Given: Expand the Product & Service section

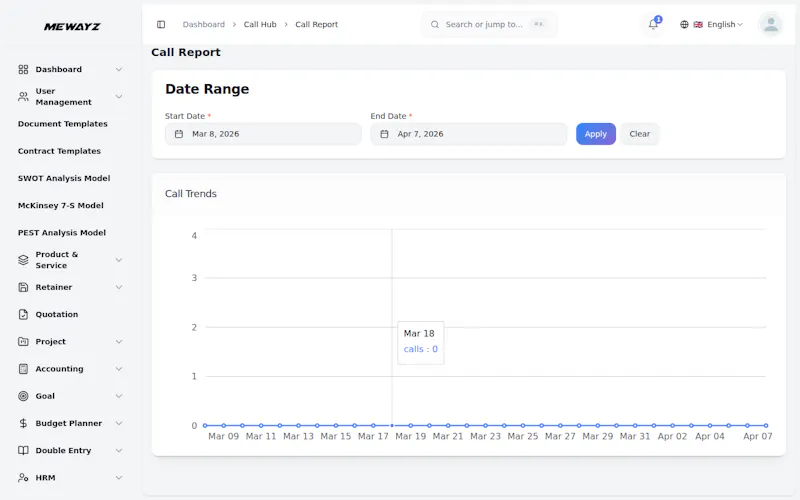Looking at the screenshot, I should [x=70, y=260].
